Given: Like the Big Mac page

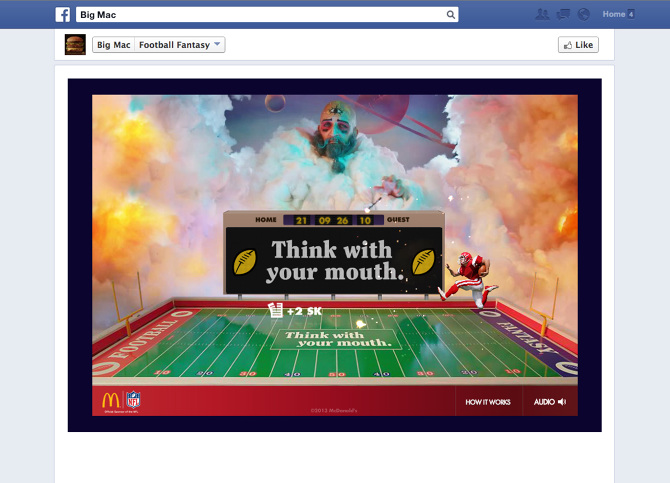Looking at the screenshot, I should click(578, 45).
